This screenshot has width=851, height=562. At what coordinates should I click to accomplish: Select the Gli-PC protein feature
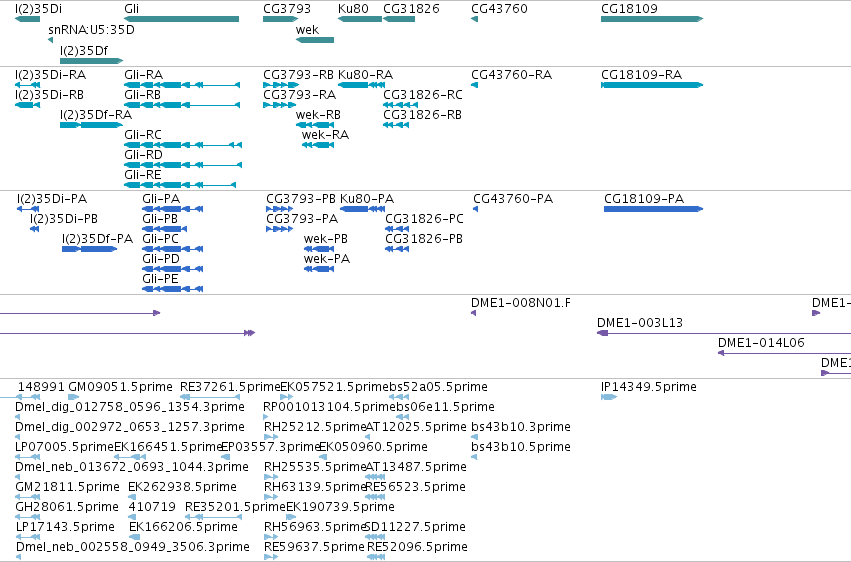click(173, 250)
